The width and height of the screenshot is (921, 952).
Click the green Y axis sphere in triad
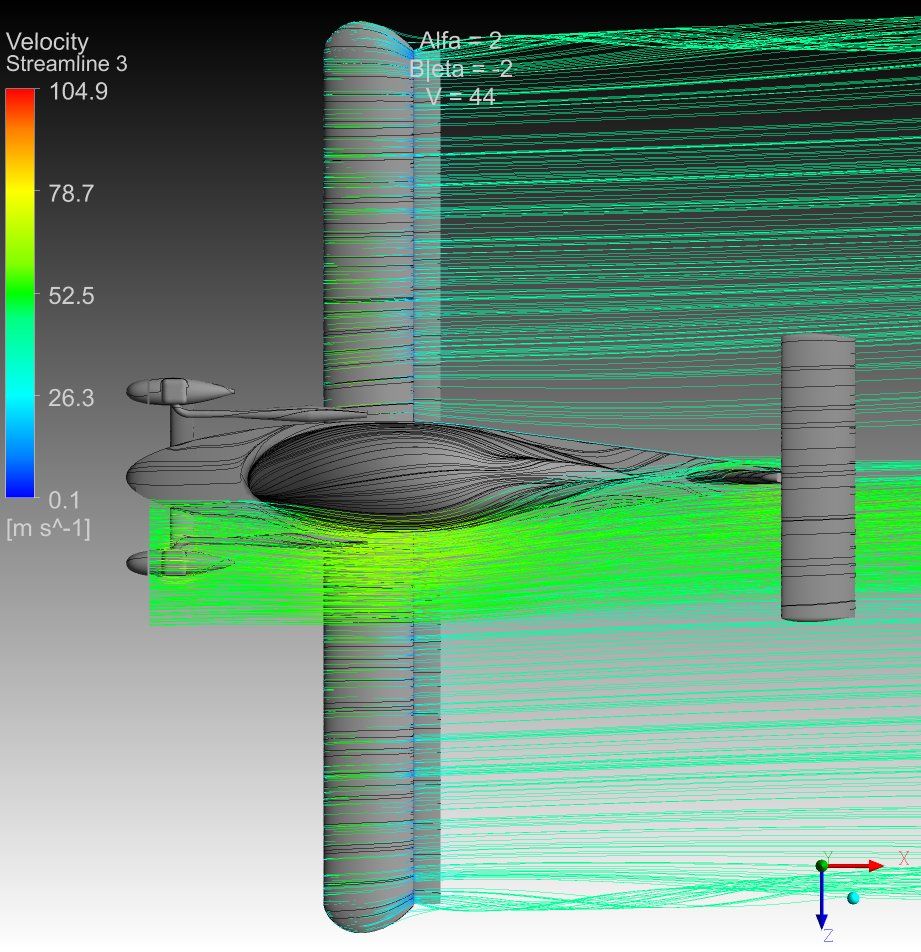pos(822,864)
